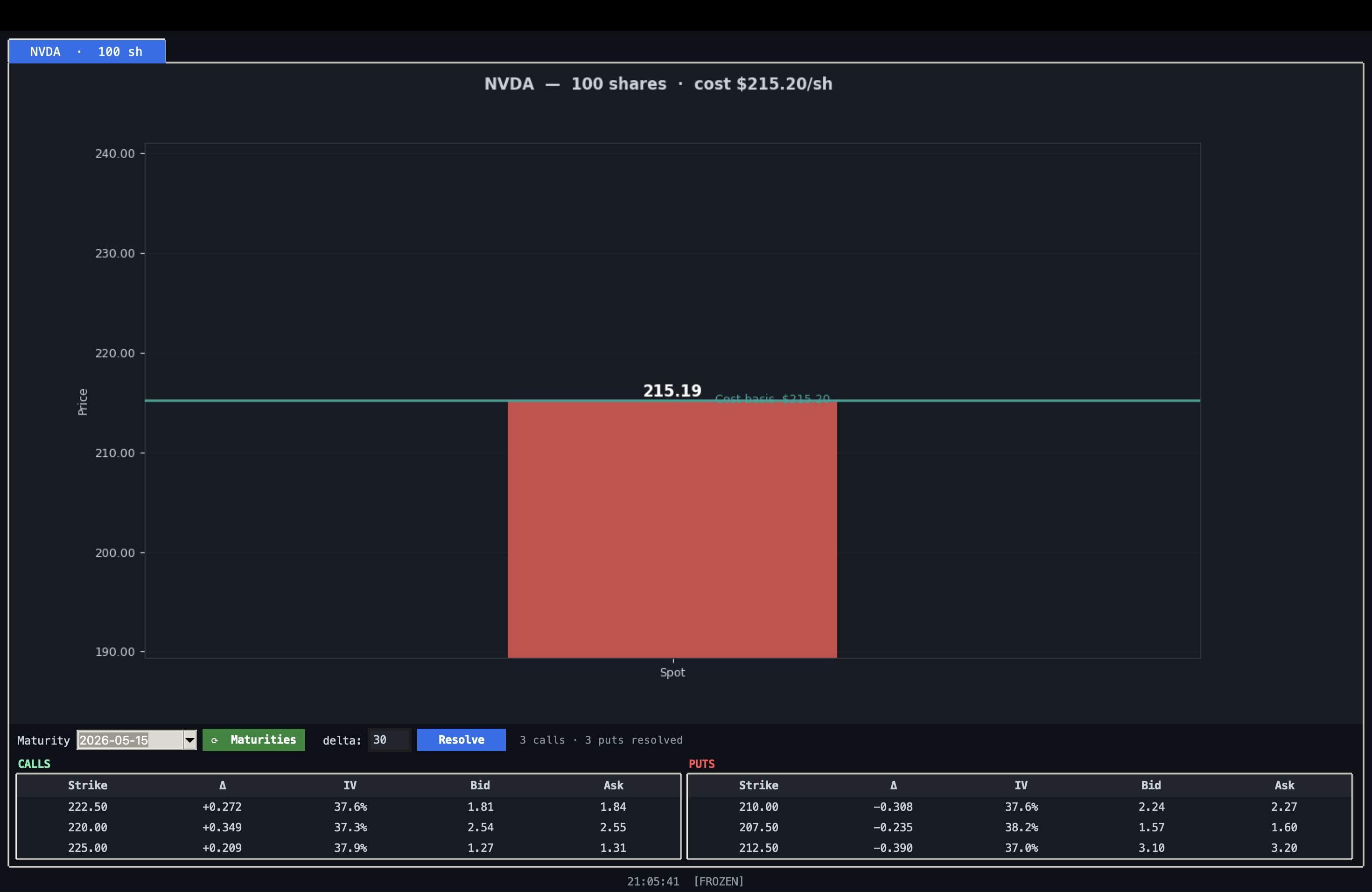Click the Ask header in calls table
Screen dimensions: 1372x892
tap(613, 785)
